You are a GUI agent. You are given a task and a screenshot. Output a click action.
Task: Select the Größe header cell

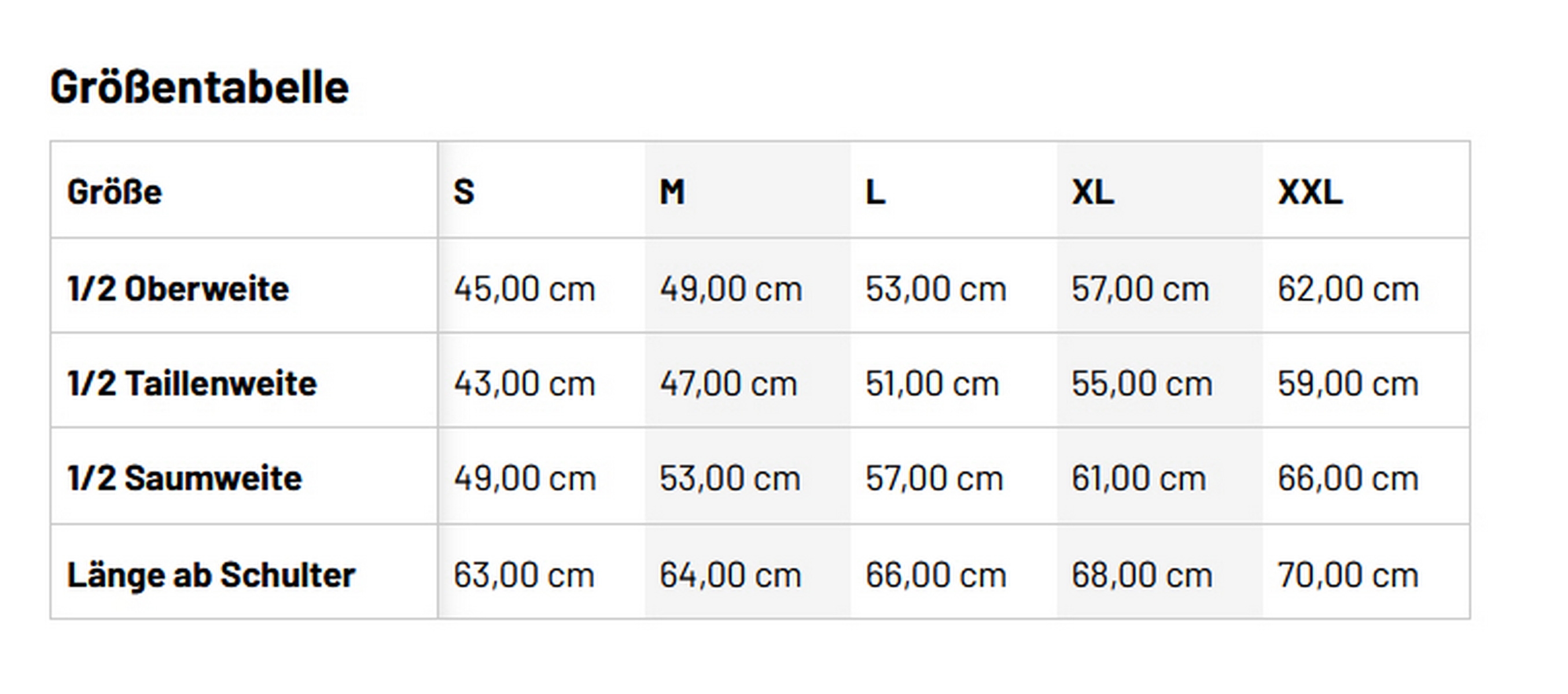point(115,192)
